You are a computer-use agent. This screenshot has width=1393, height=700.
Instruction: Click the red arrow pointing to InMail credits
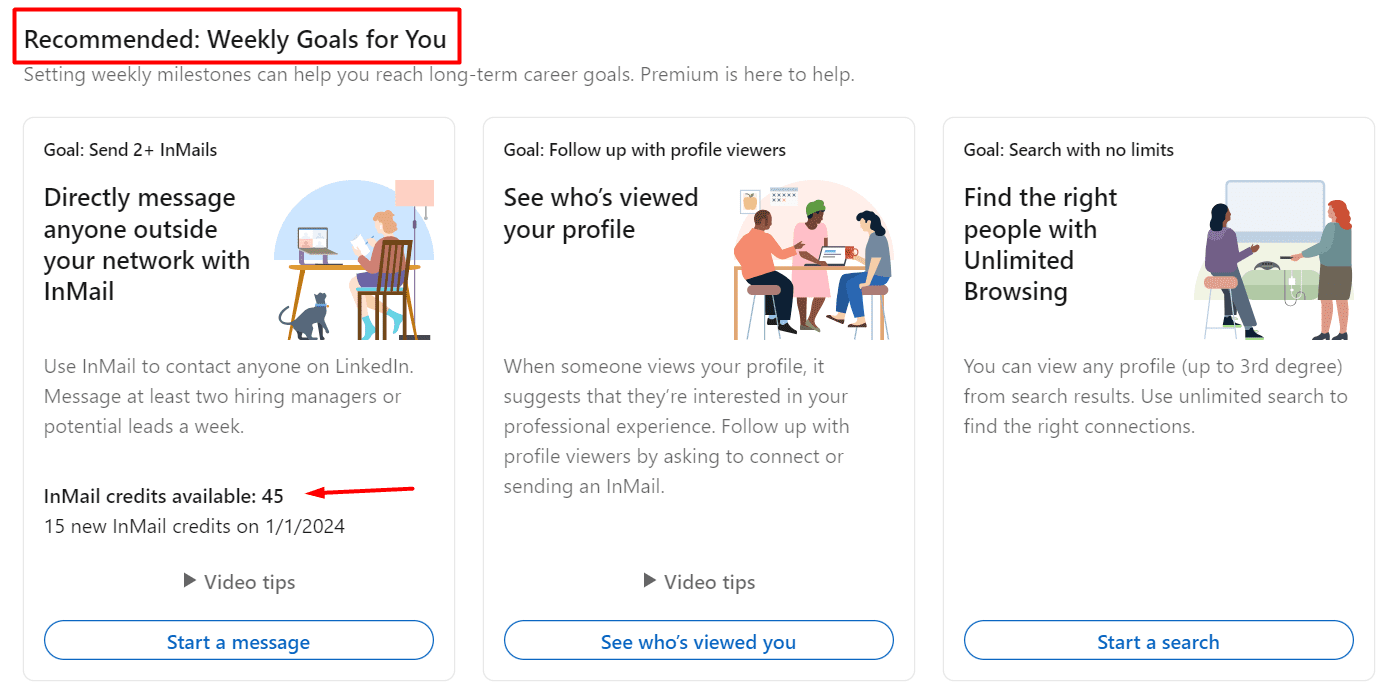point(361,491)
